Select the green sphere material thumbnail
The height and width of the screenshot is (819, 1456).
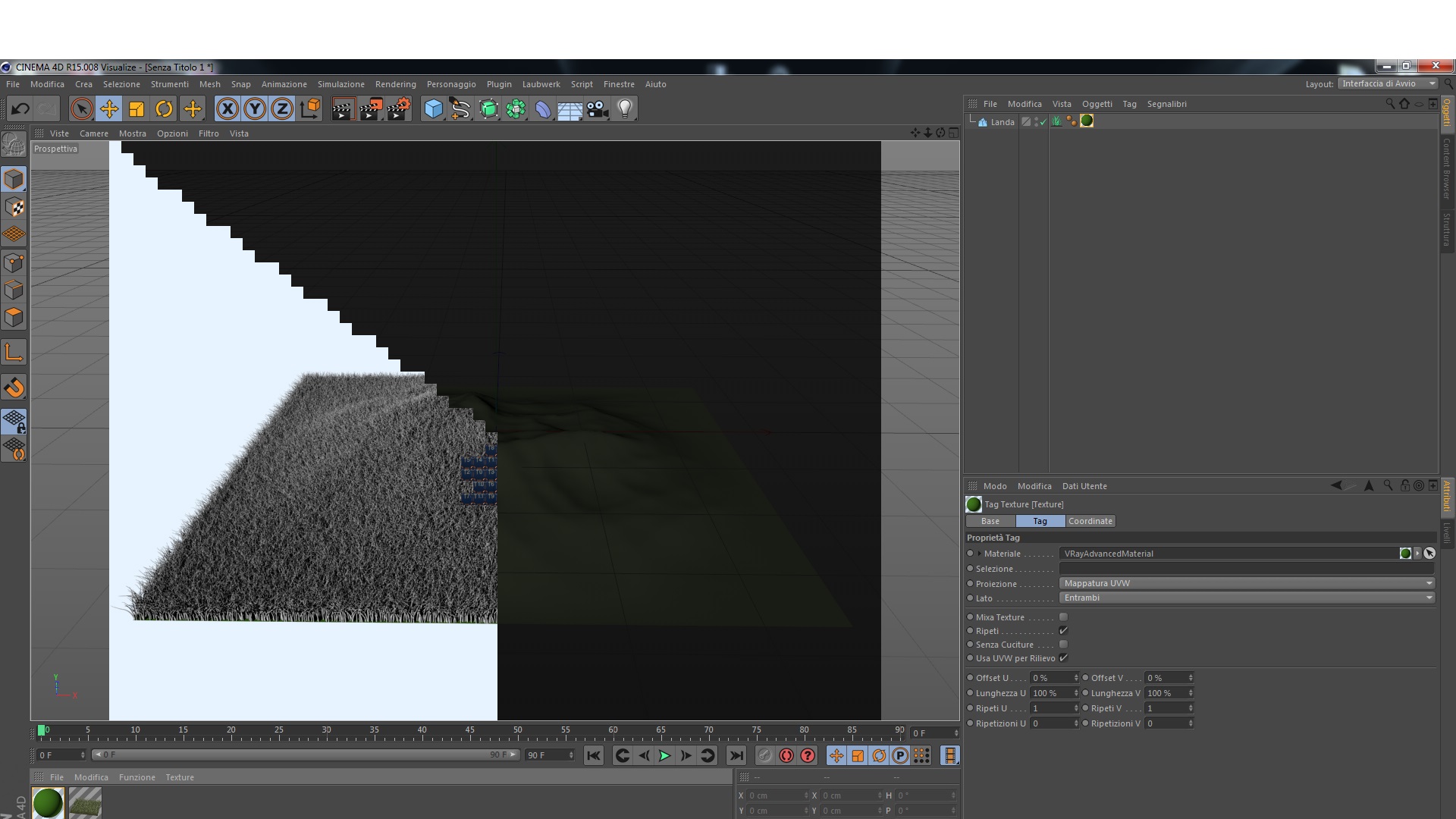[x=48, y=802]
